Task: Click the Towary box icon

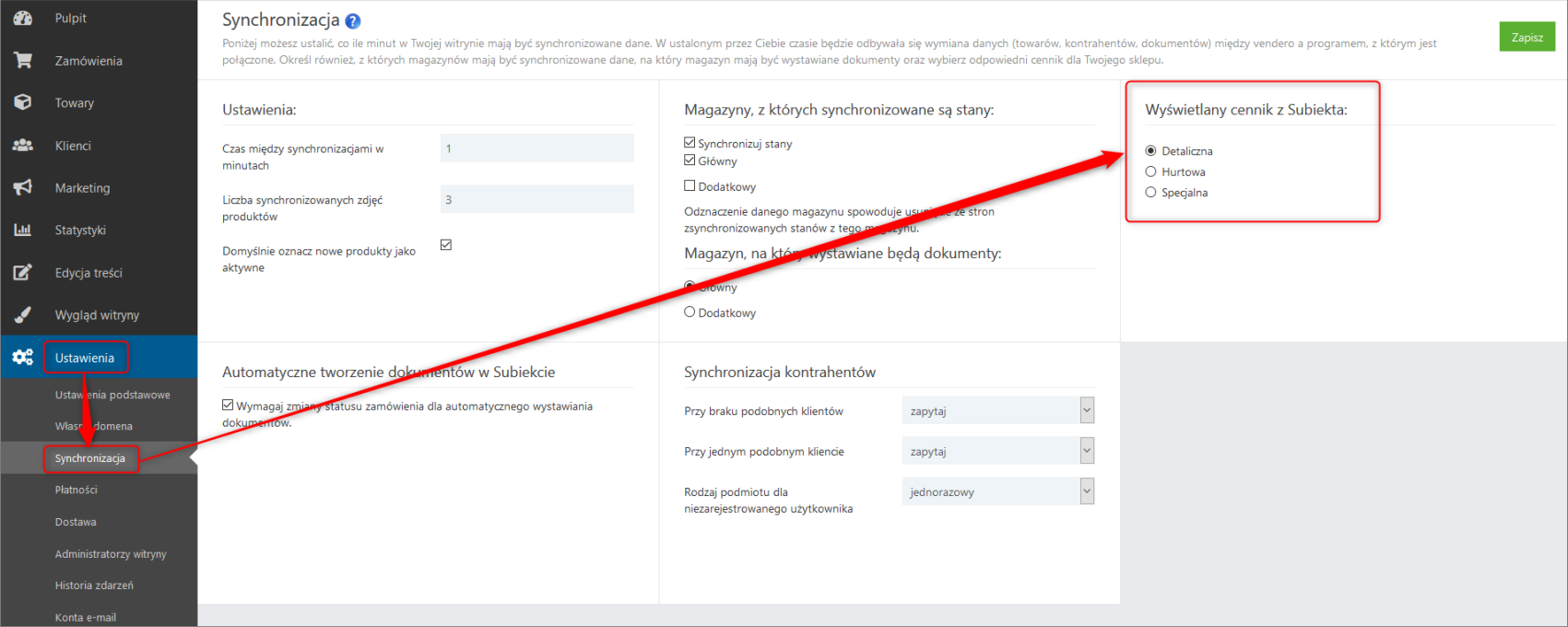Action: pyautogui.click(x=23, y=102)
